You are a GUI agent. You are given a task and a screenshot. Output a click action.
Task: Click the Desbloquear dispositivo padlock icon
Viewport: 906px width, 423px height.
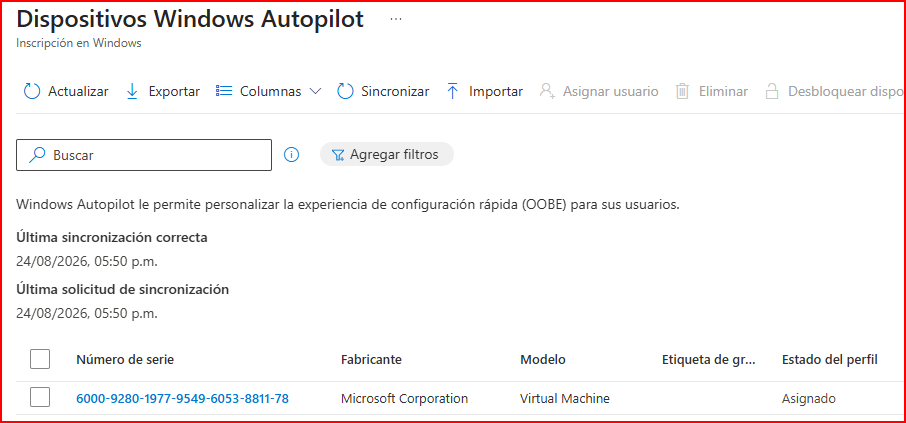tap(772, 91)
